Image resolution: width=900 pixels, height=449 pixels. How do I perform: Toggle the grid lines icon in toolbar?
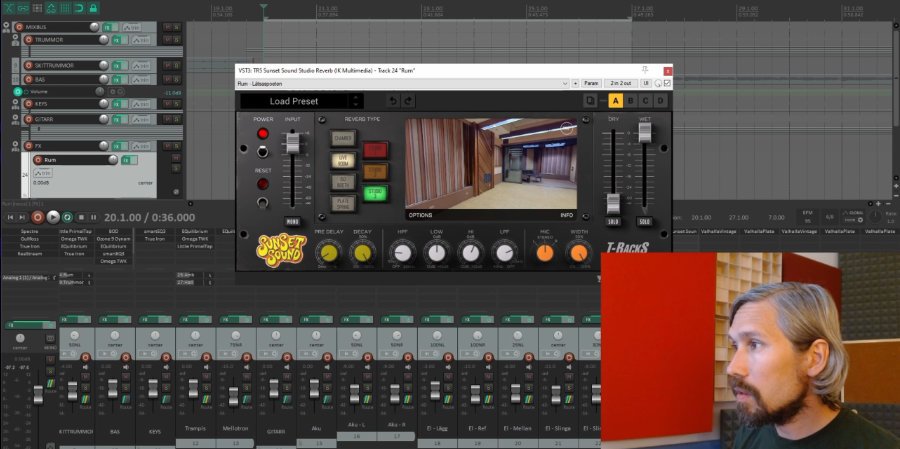point(65,8)
